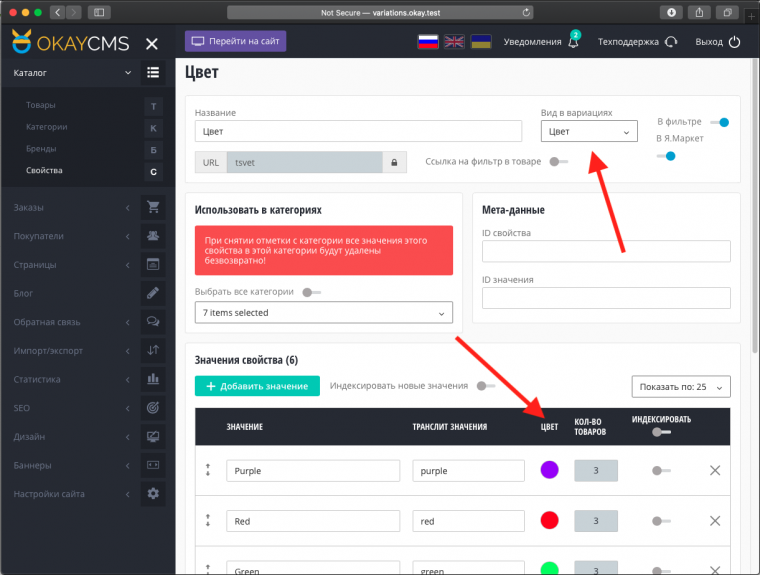The width and height of the screenshot is (760, 575).
Task: Toggle the 'В Я.Маркет' switch
Action: coord(665,156)
